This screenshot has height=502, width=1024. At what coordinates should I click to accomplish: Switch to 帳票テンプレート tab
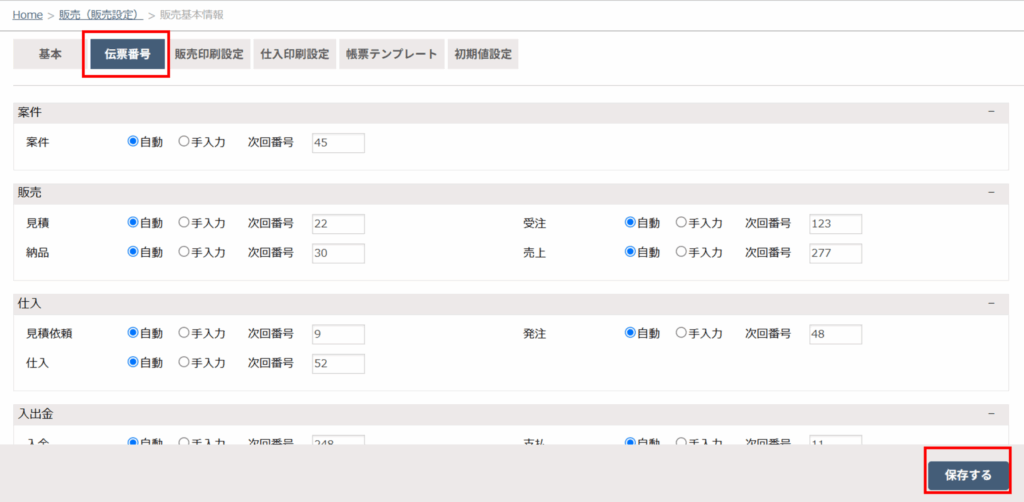click(390, 55)
